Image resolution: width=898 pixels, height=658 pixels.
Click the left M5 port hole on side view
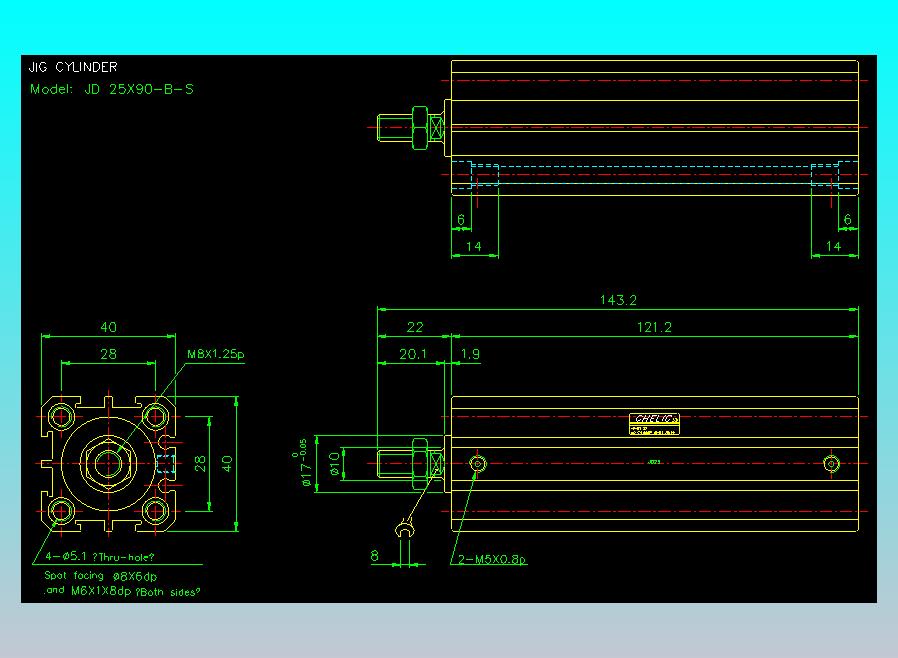tap(478, 463)
